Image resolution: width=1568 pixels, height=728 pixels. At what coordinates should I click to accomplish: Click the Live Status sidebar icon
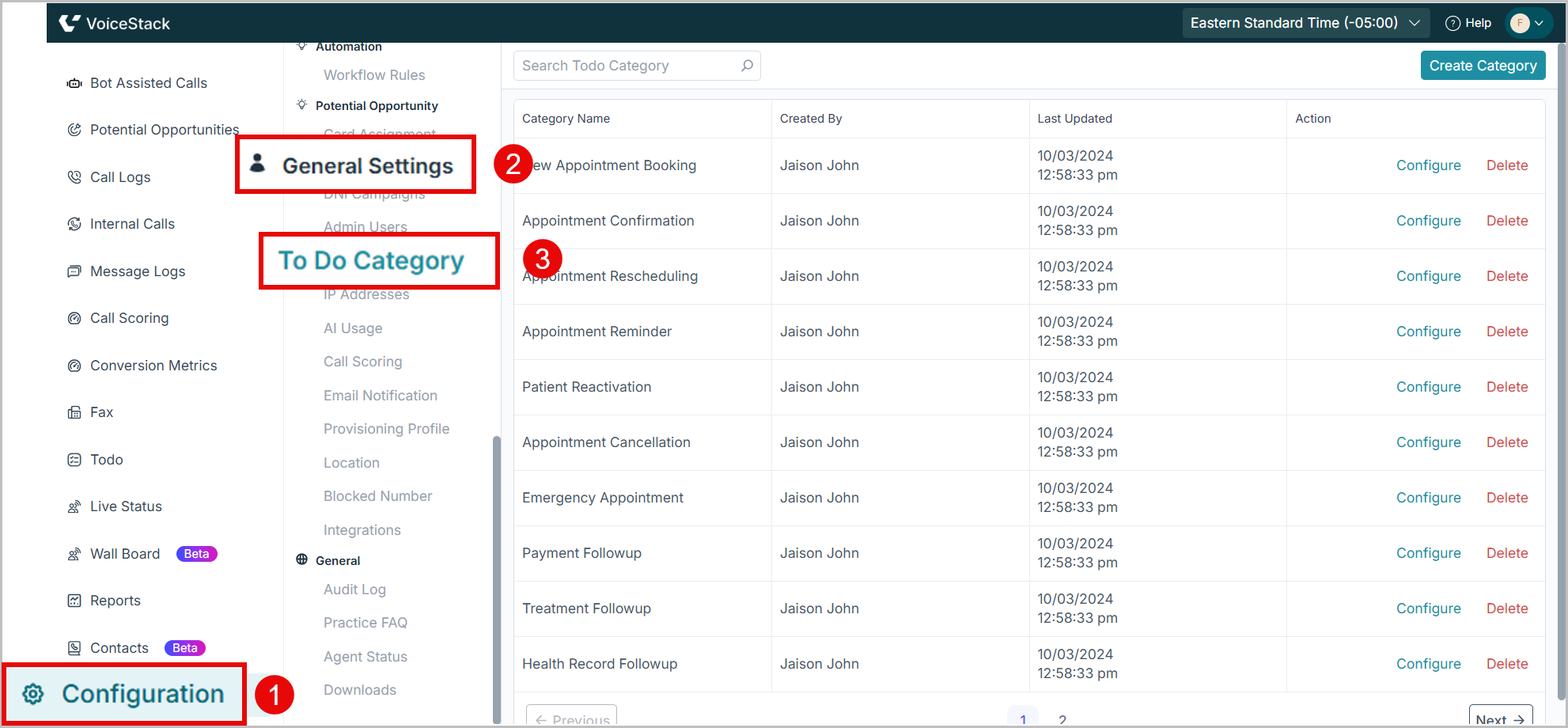[x=74, y=506]
